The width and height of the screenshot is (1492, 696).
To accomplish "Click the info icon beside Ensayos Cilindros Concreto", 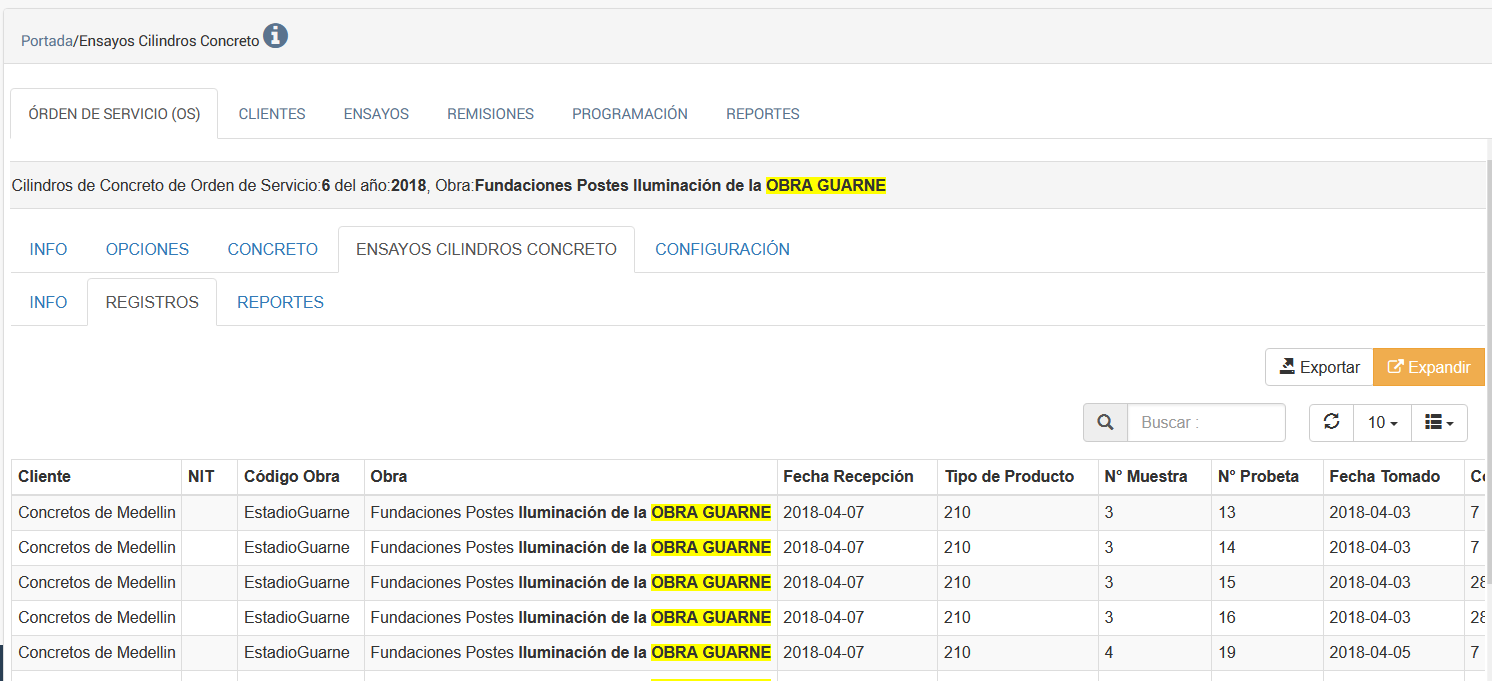I will (x=275, y=37).
